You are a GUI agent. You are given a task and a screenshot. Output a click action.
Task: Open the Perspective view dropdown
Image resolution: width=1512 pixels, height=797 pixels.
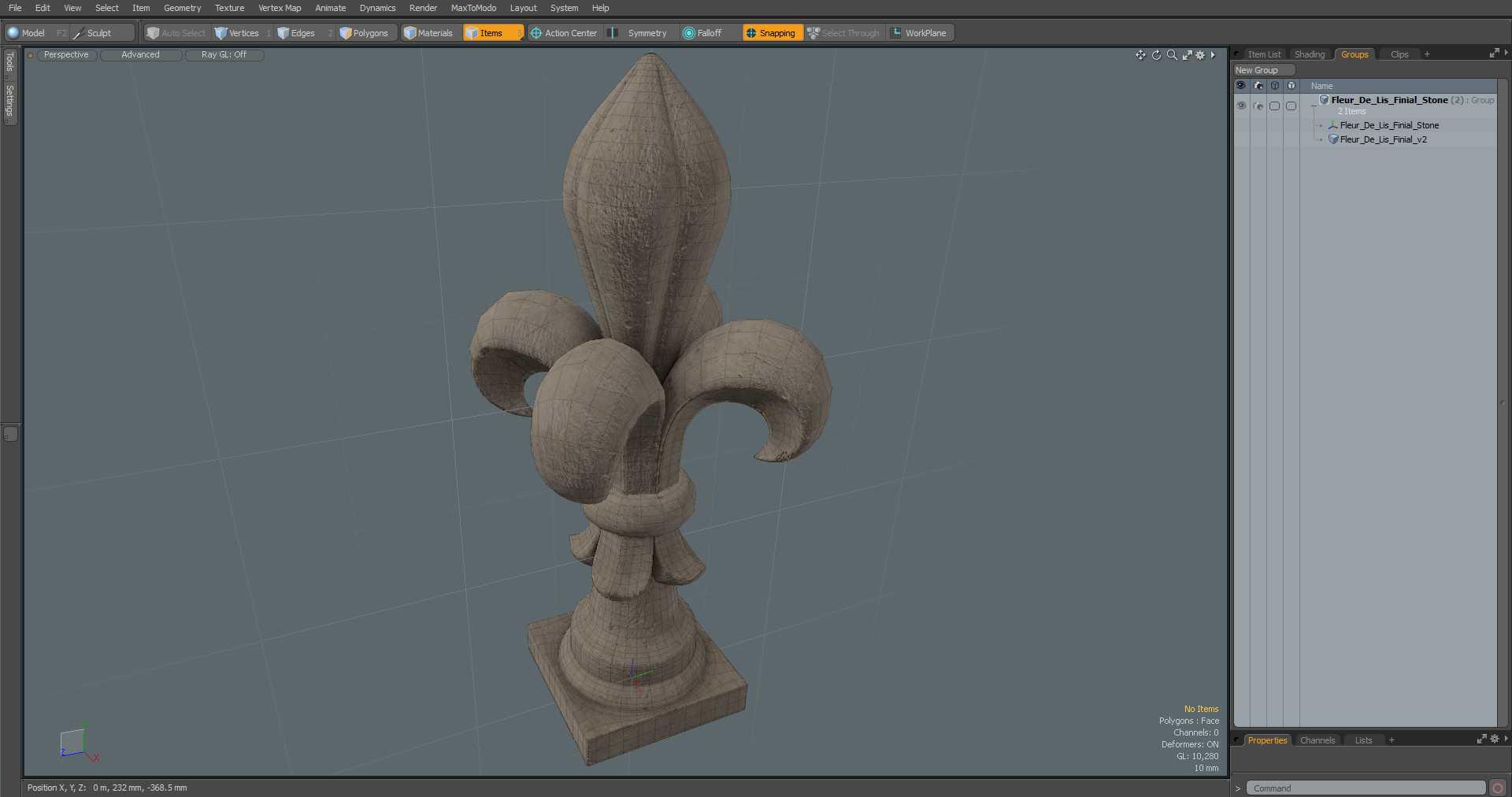tap(66, 55)
